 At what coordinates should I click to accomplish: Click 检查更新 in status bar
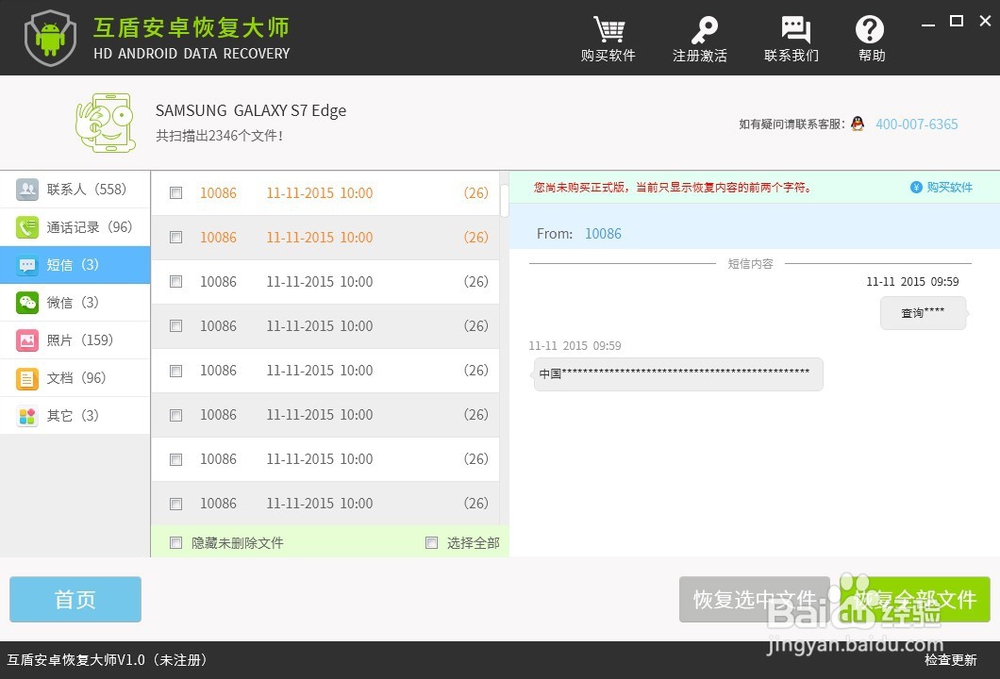[x=950, y=660]
